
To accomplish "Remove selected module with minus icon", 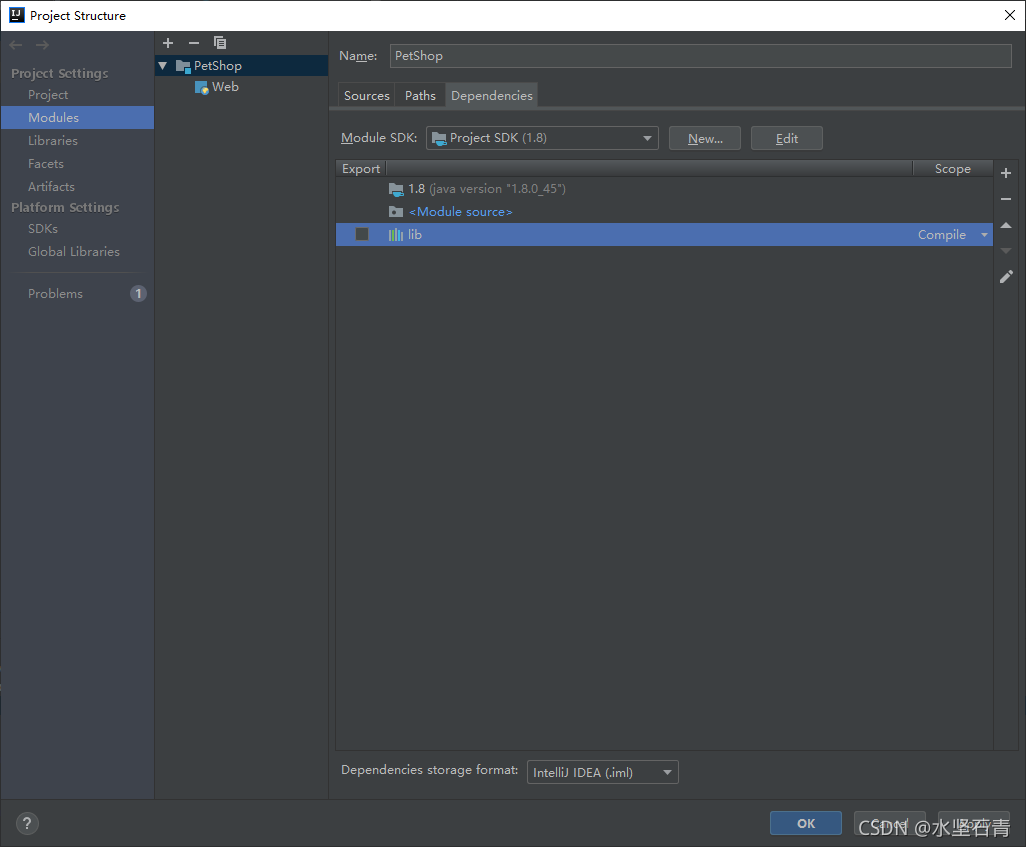I will pyautogui.click(x=194, y=43).
